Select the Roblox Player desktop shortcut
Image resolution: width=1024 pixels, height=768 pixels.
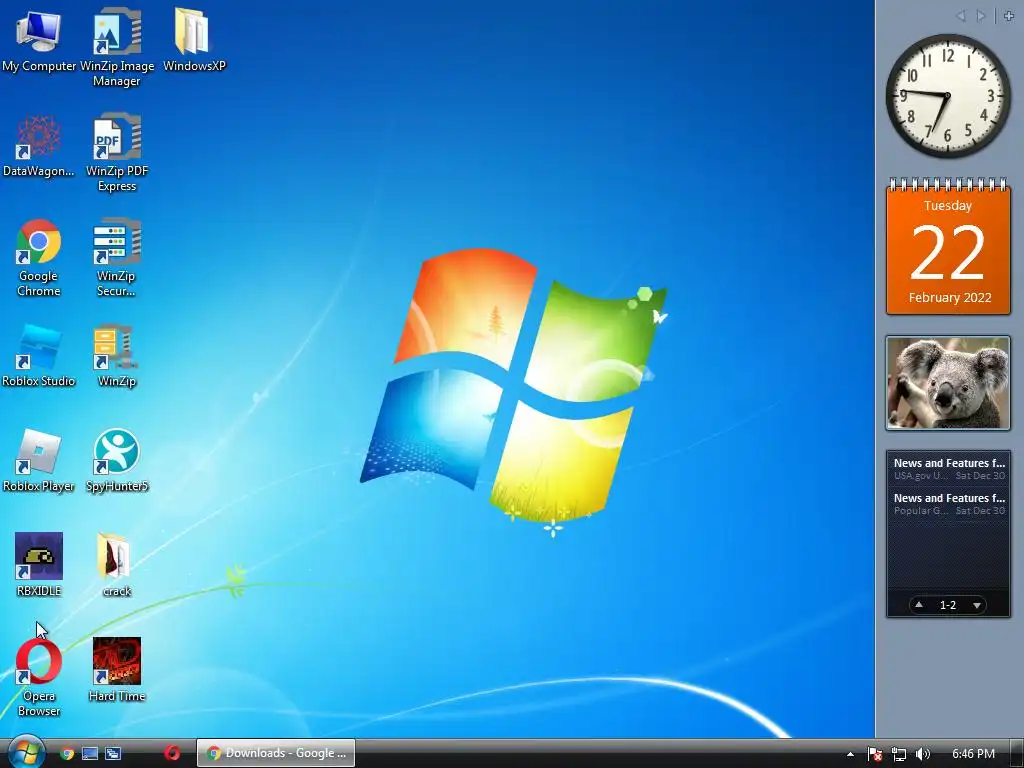pyautogui.click(x=39, y=461)
